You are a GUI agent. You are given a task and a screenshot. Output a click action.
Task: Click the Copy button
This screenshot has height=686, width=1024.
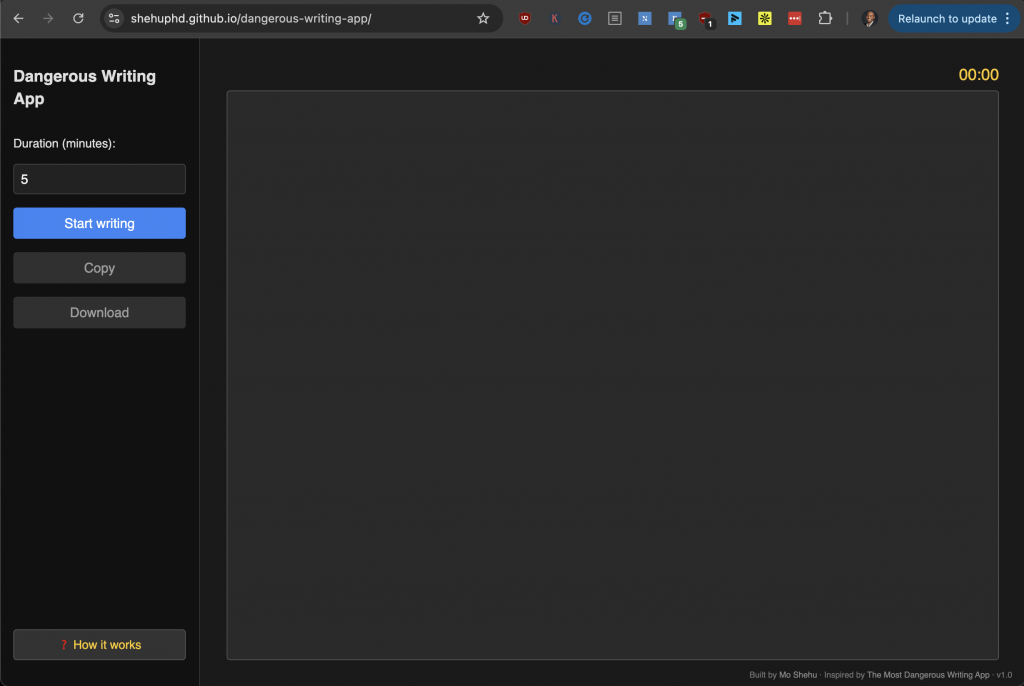[99, 268]
